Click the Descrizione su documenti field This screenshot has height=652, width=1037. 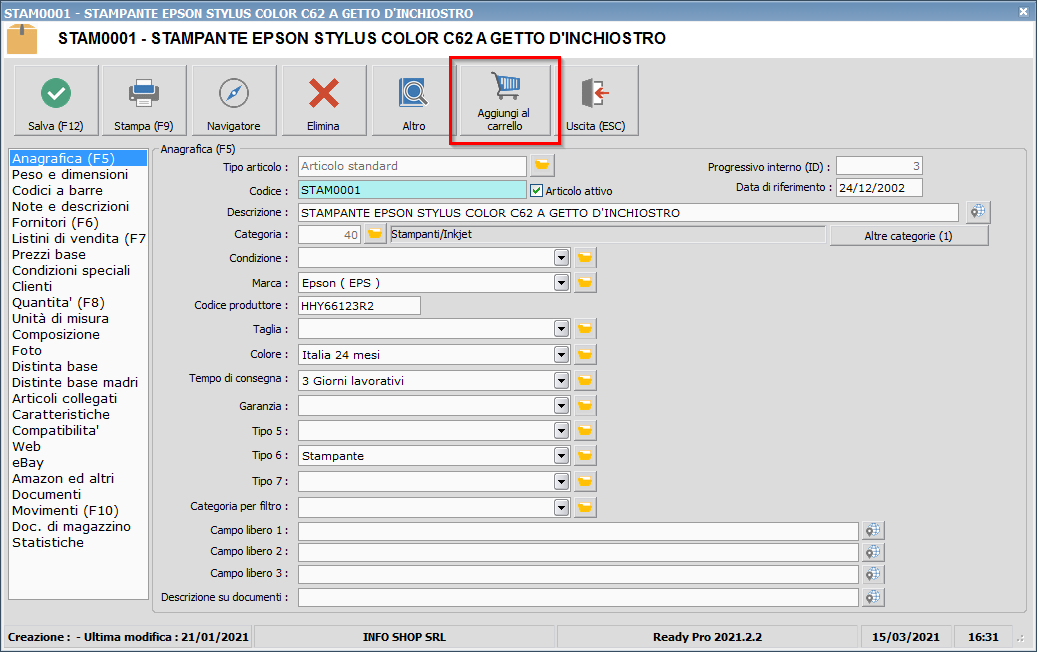pos(578,597)
